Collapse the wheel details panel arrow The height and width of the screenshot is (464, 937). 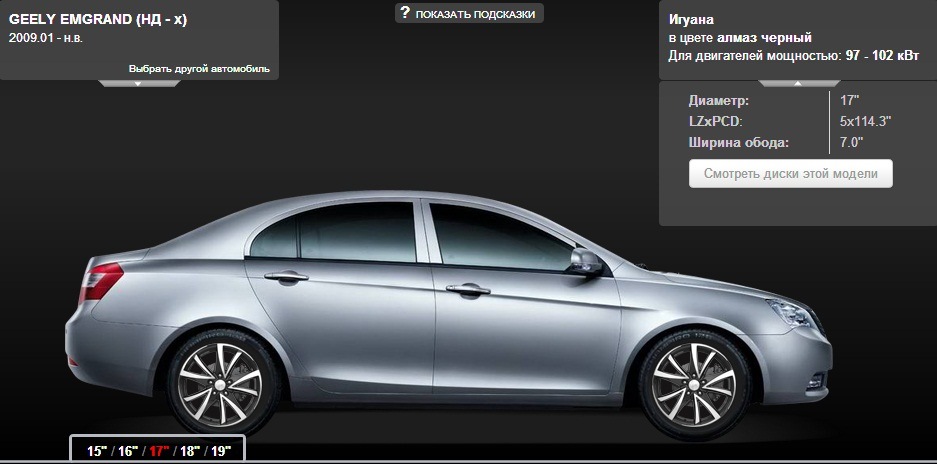pyautogui.click(x=798, y=84)
